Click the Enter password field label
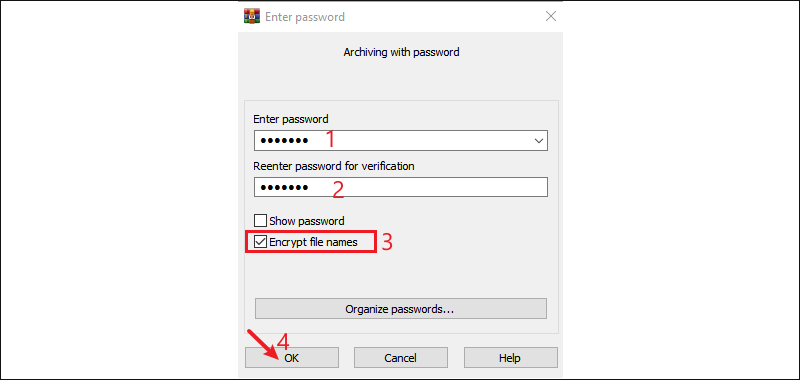The image size is (800, 380). [291, 119]
